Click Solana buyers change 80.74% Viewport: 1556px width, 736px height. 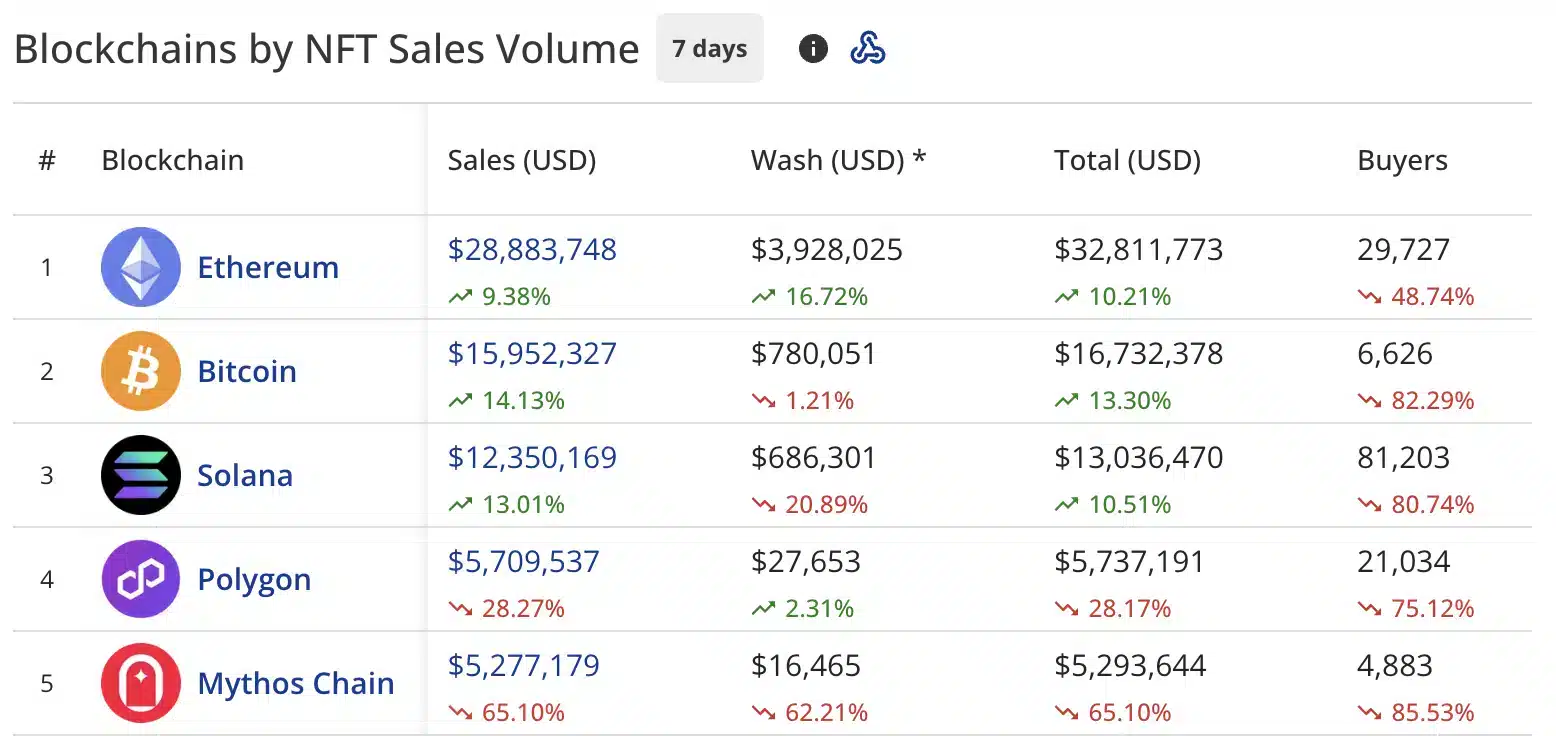click(1416, 505)
